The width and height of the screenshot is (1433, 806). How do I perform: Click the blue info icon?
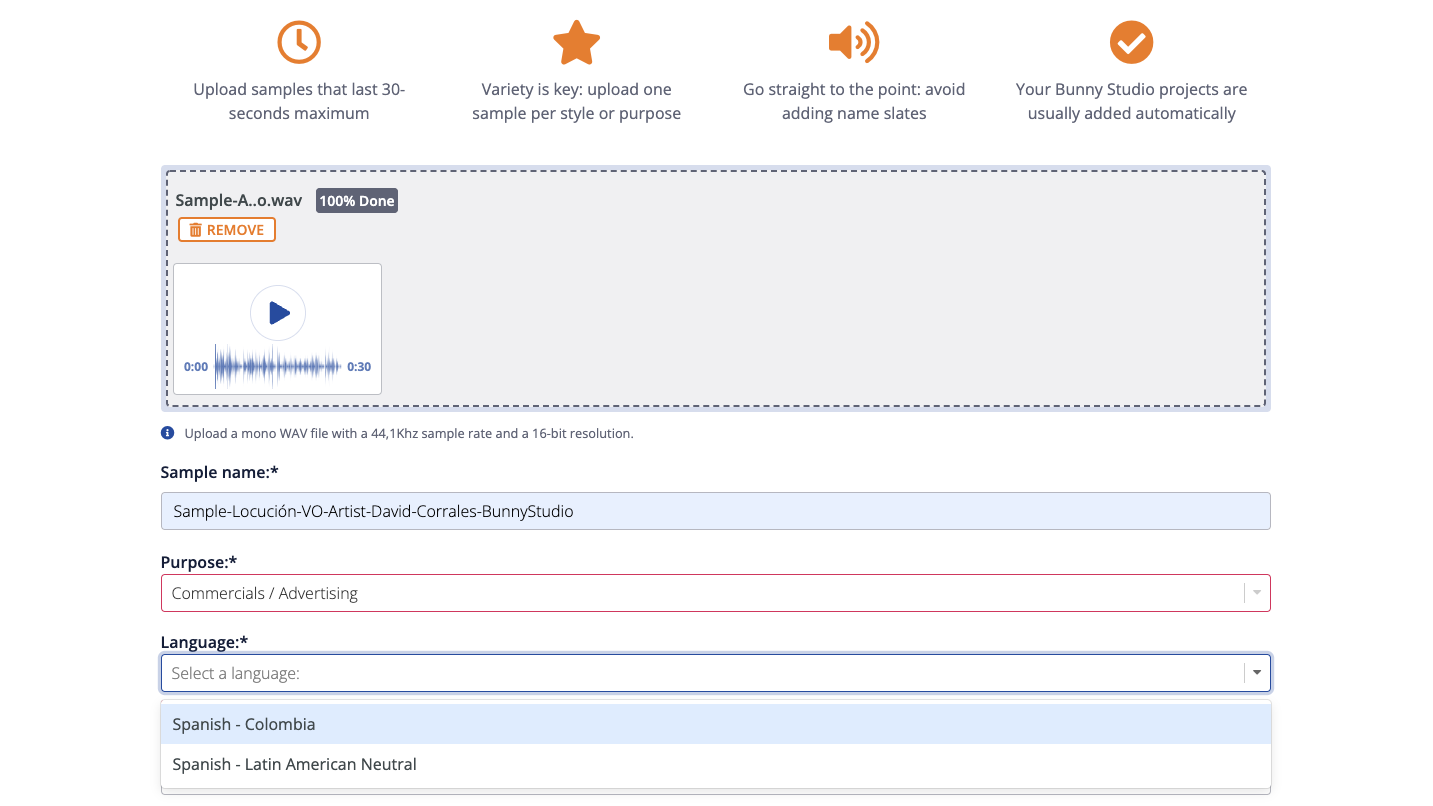168,434
